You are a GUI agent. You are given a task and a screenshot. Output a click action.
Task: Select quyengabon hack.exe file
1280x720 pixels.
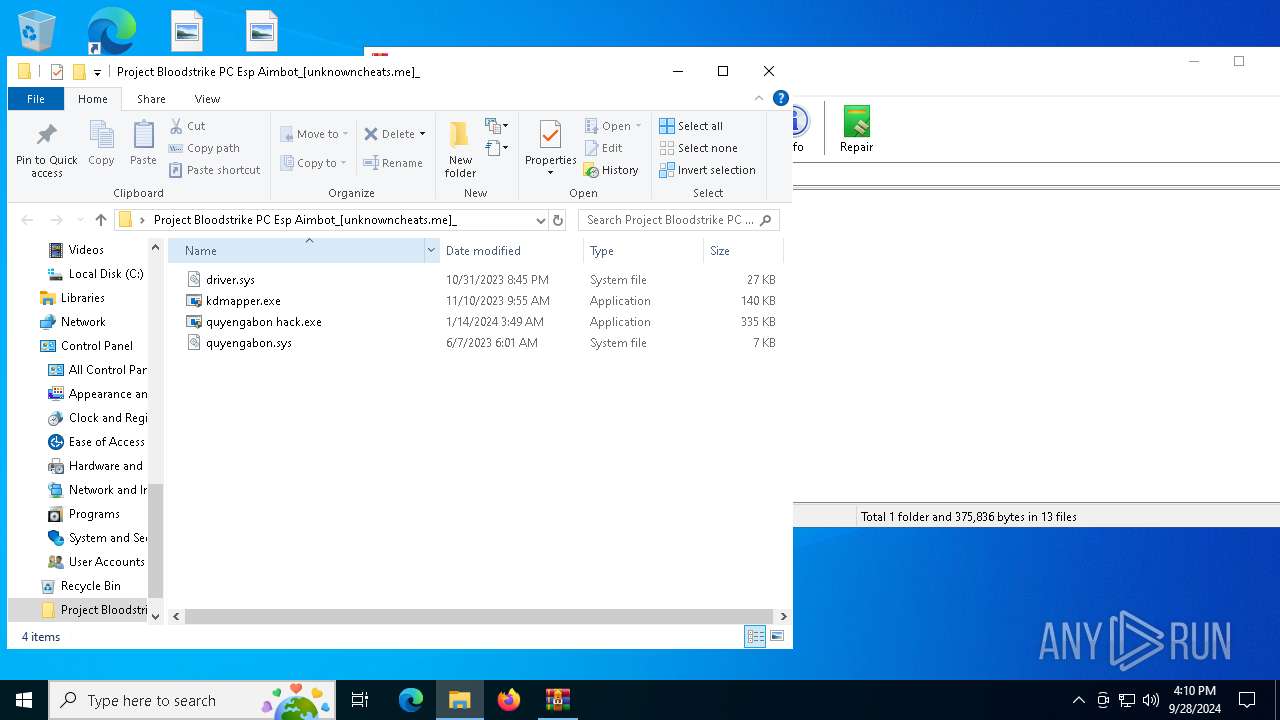(263, 322)
